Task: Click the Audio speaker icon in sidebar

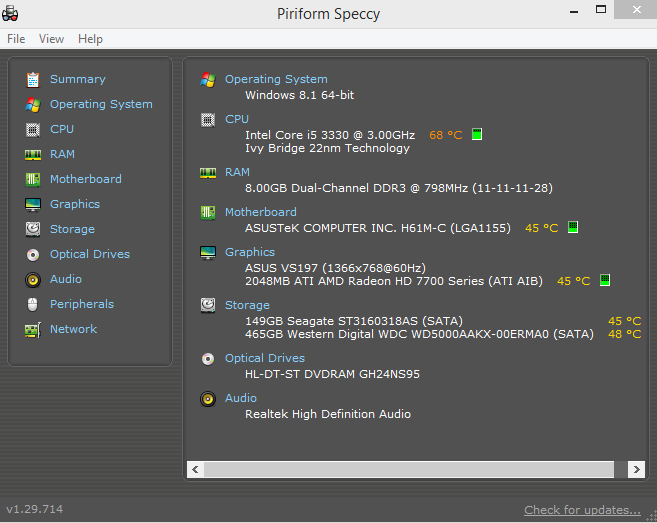Action: tap(33, 280)
